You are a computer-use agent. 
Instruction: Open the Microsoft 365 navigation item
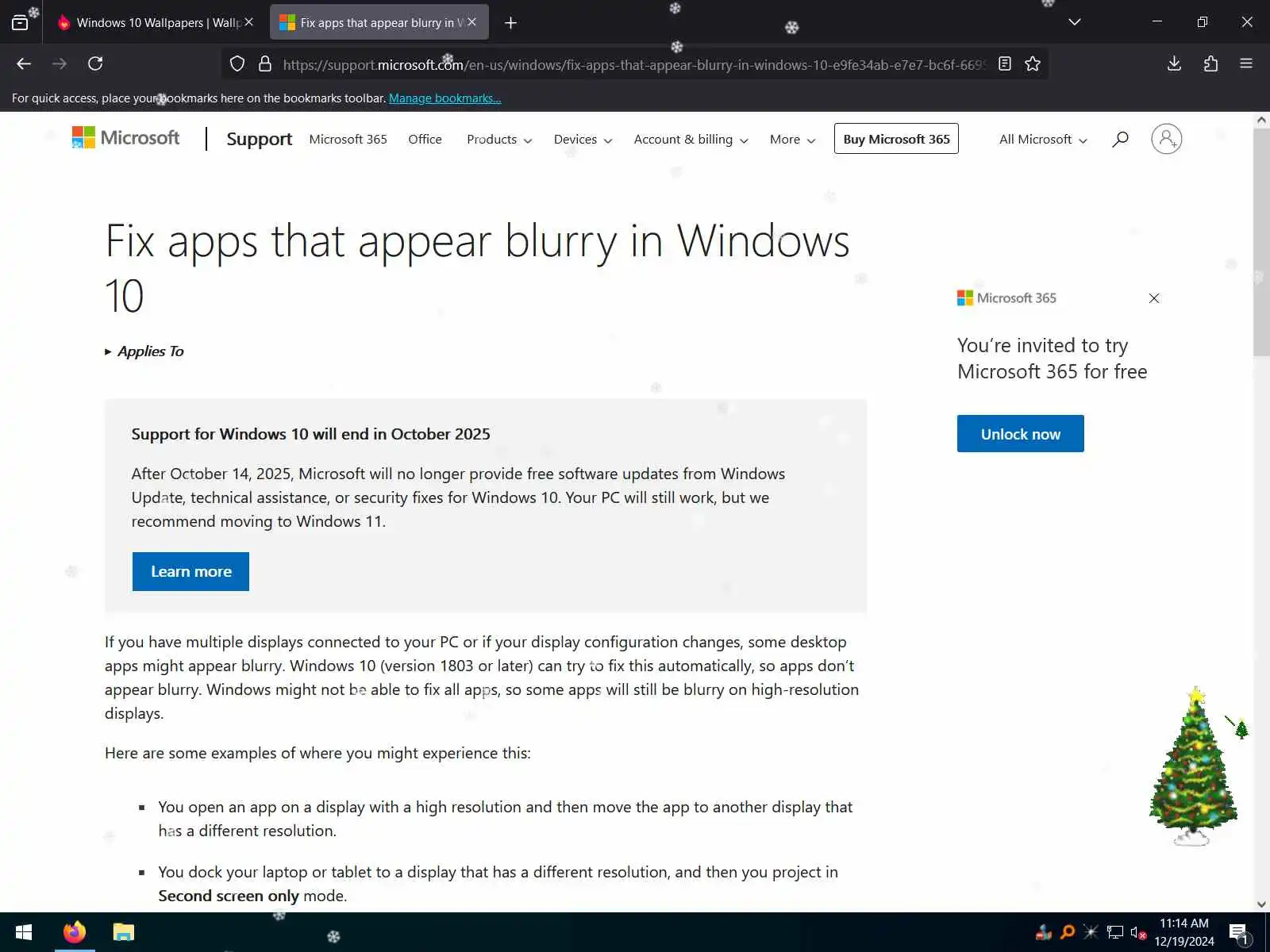348,139
